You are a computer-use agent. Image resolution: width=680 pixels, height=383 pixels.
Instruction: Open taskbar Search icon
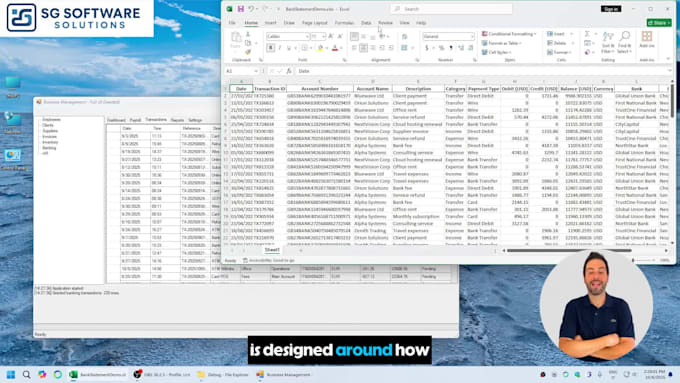coord(26,374)
